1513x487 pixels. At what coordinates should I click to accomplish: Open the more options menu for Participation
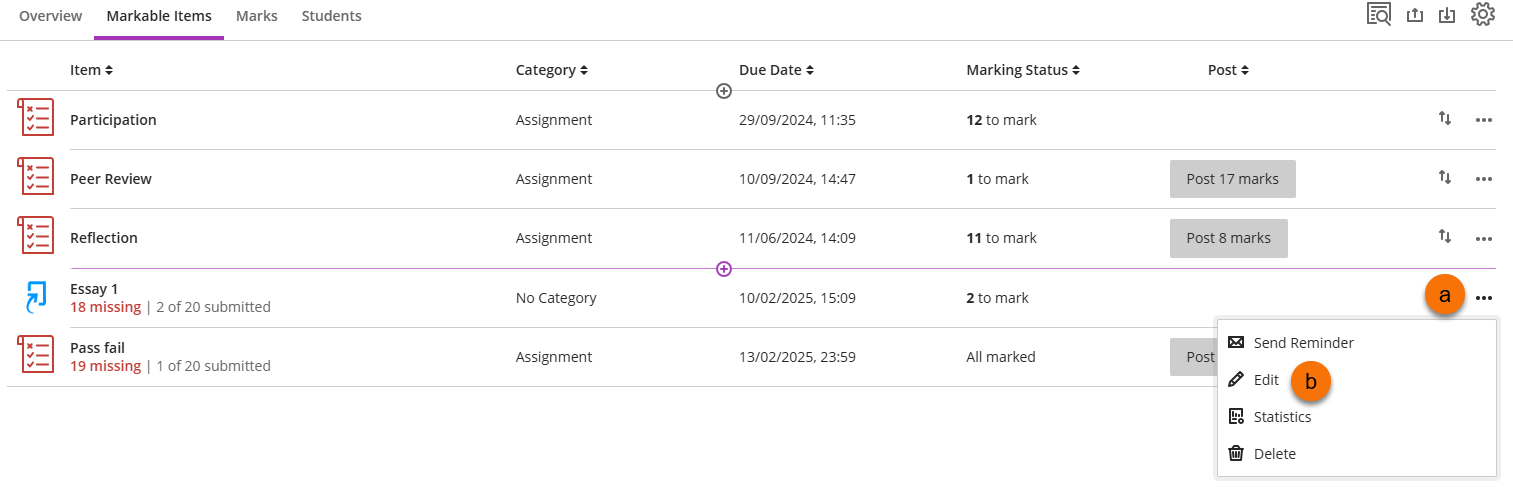pyautogui.click(x=1484, y=120)
